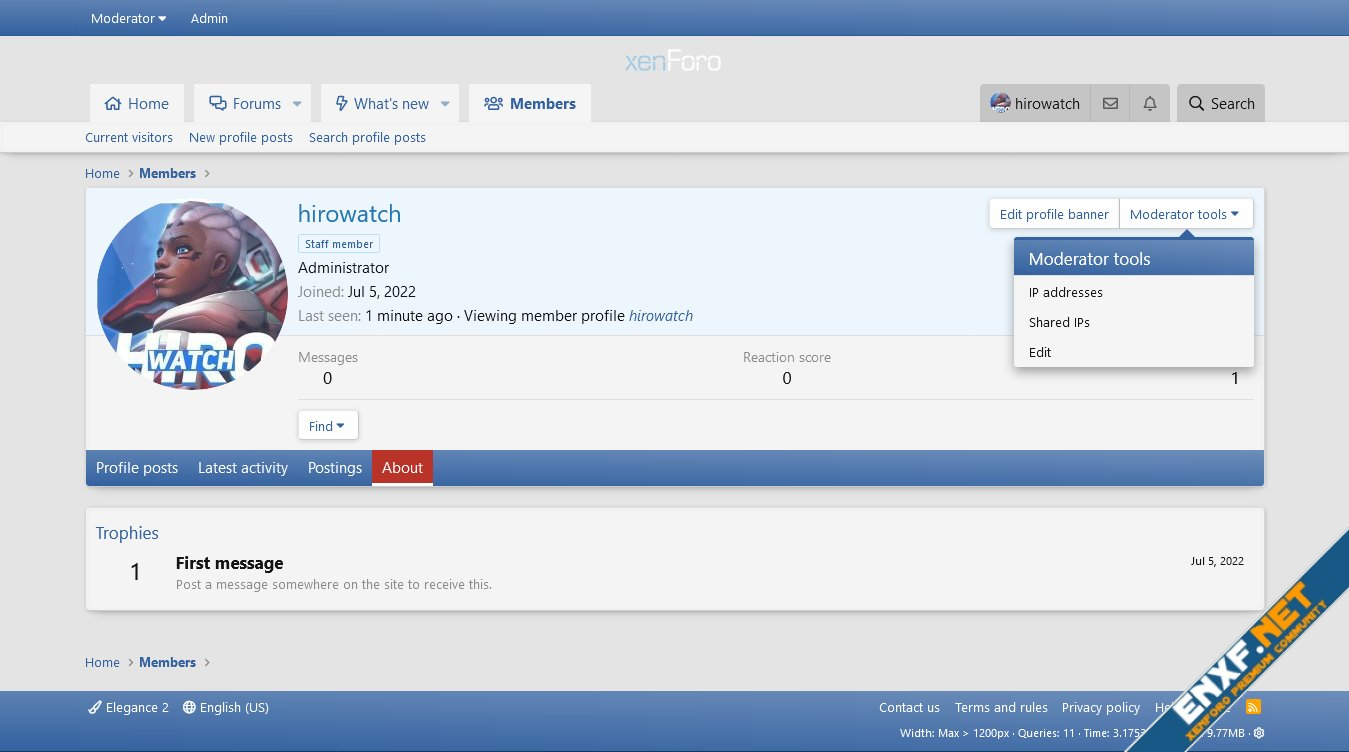Switch to the Latest activity tab
Screen dimensions: 1349x752
242,468
